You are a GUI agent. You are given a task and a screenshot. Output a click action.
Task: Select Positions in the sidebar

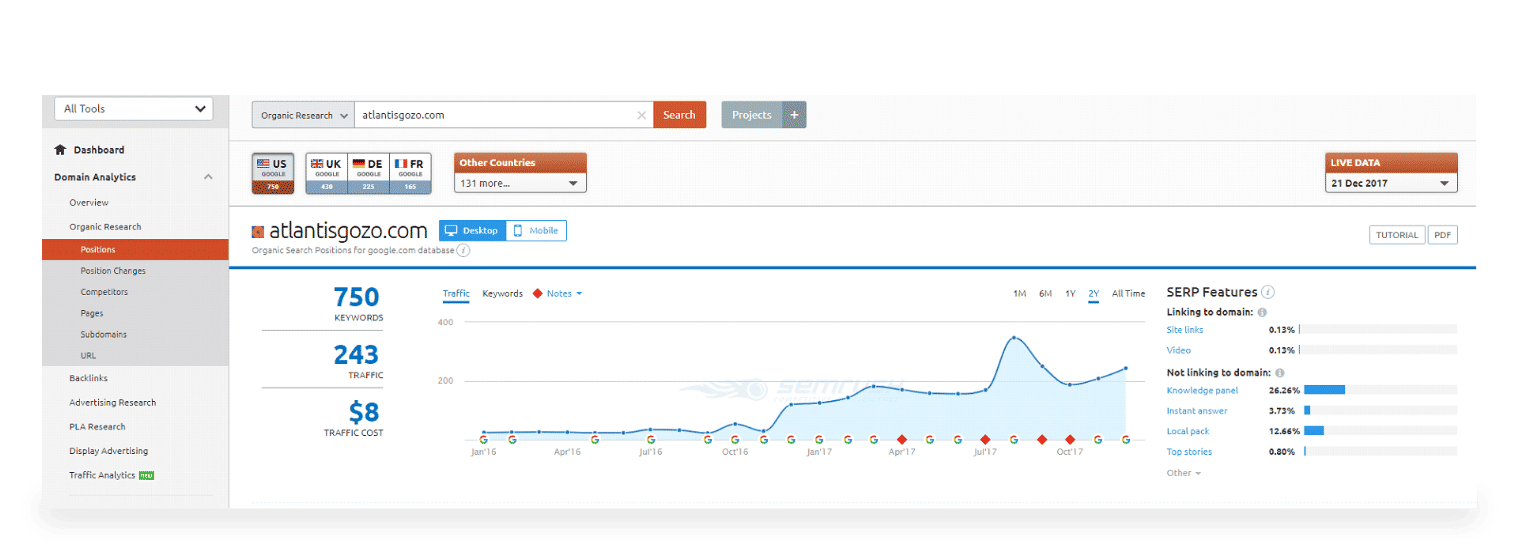point(135,250)
